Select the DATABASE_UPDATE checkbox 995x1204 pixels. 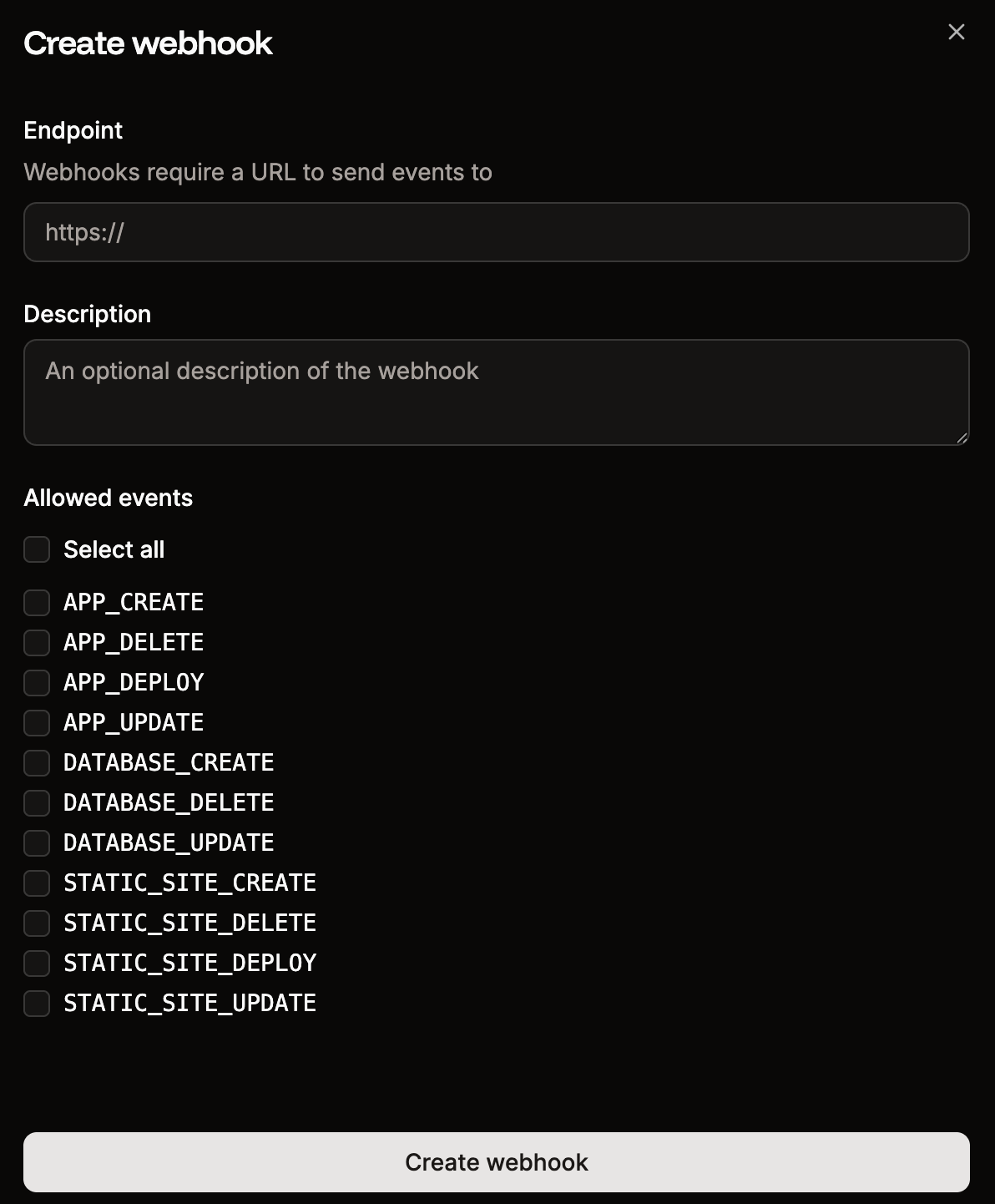[36, 842]
